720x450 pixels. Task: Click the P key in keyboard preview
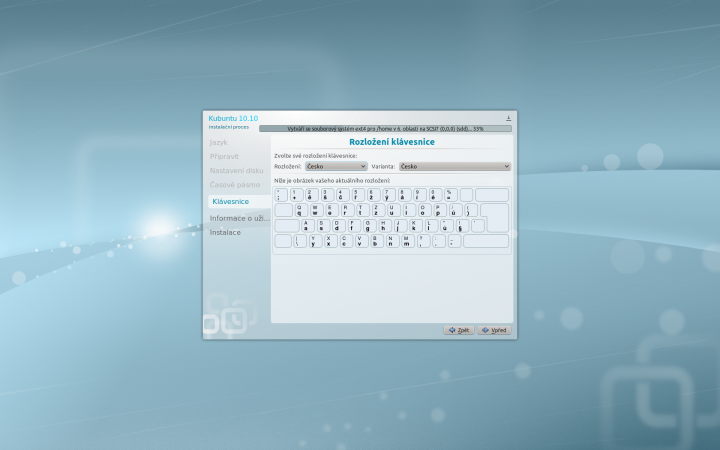click(x=439, y=210)
